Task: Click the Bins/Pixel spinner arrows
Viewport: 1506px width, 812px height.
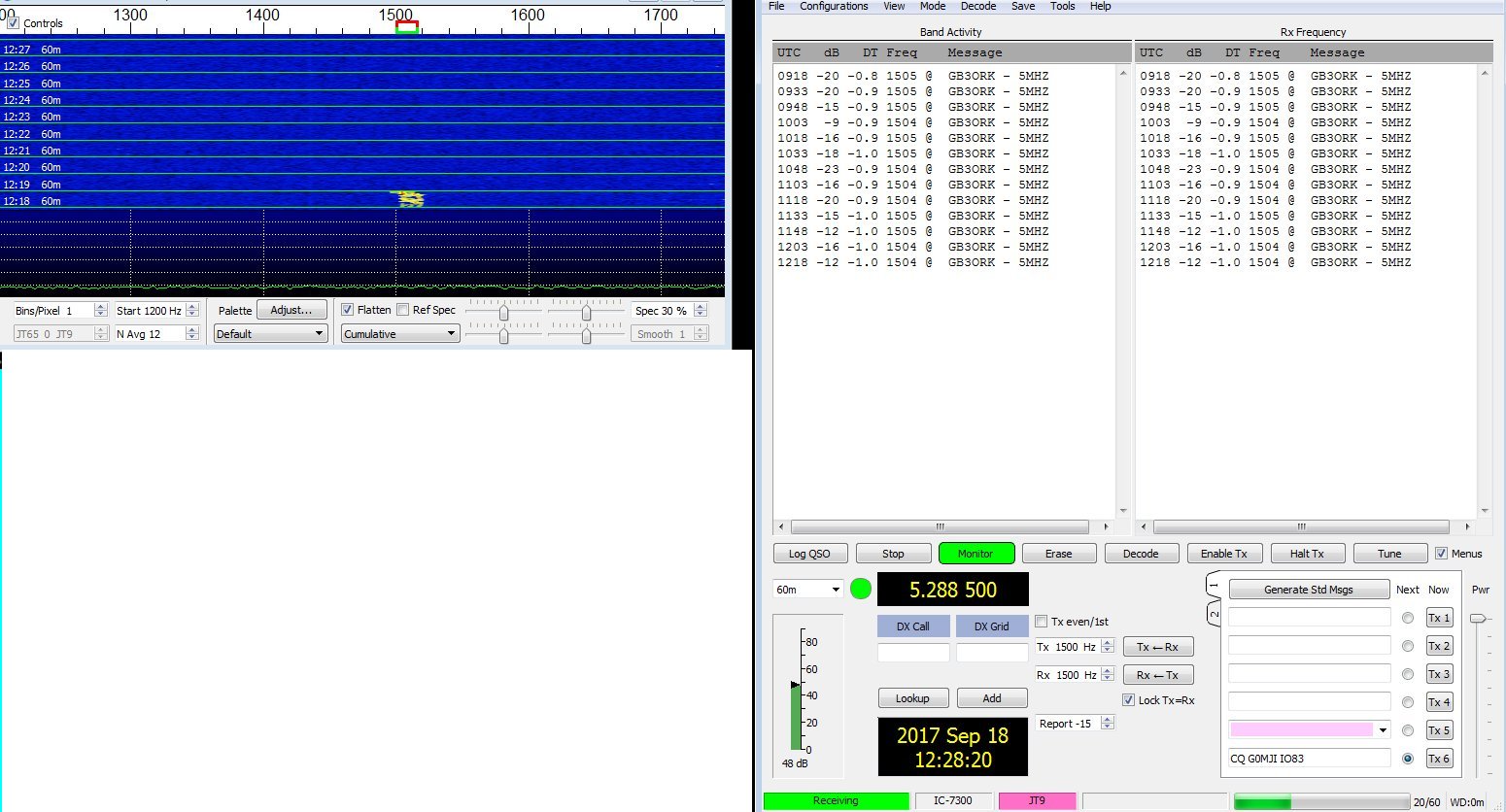Action: pos(100,311)
